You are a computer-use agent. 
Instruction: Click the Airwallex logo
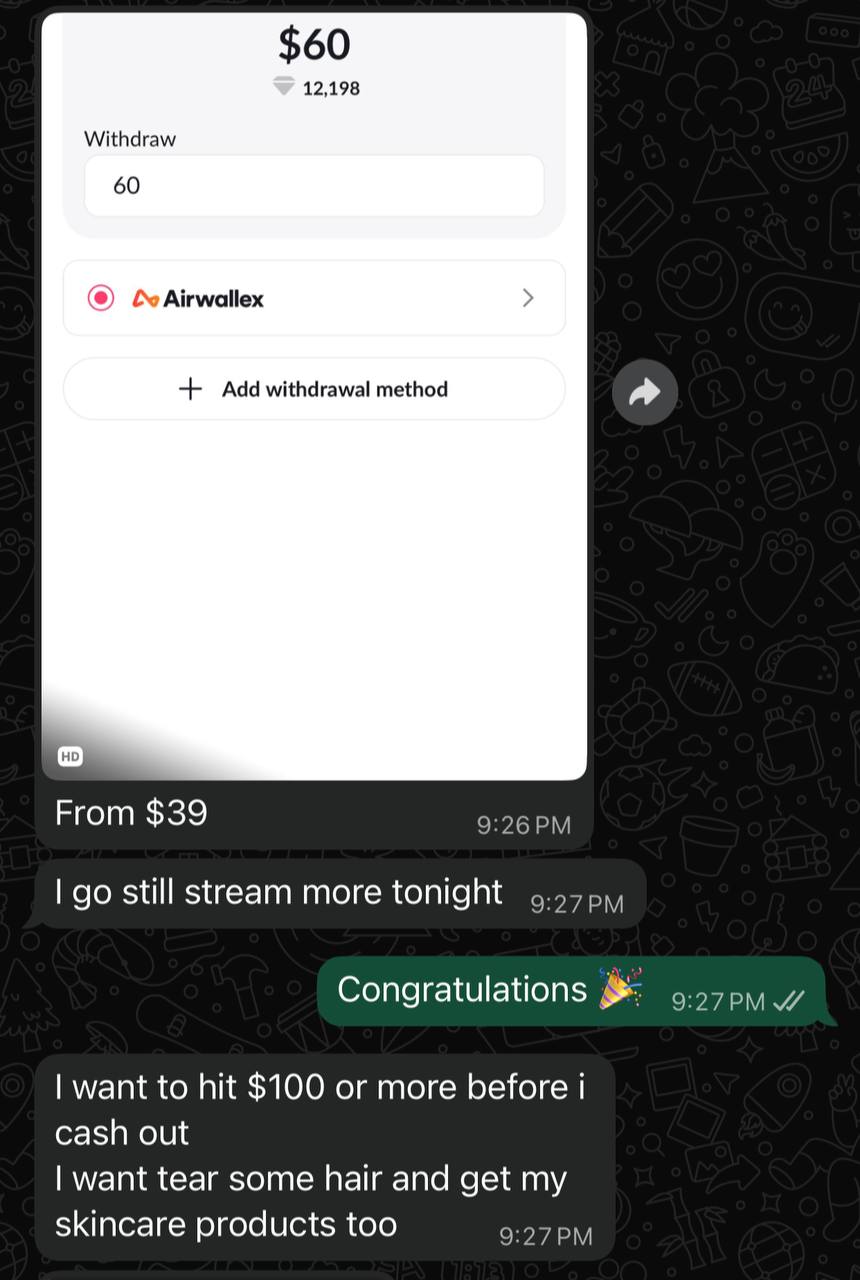(198, 298)
